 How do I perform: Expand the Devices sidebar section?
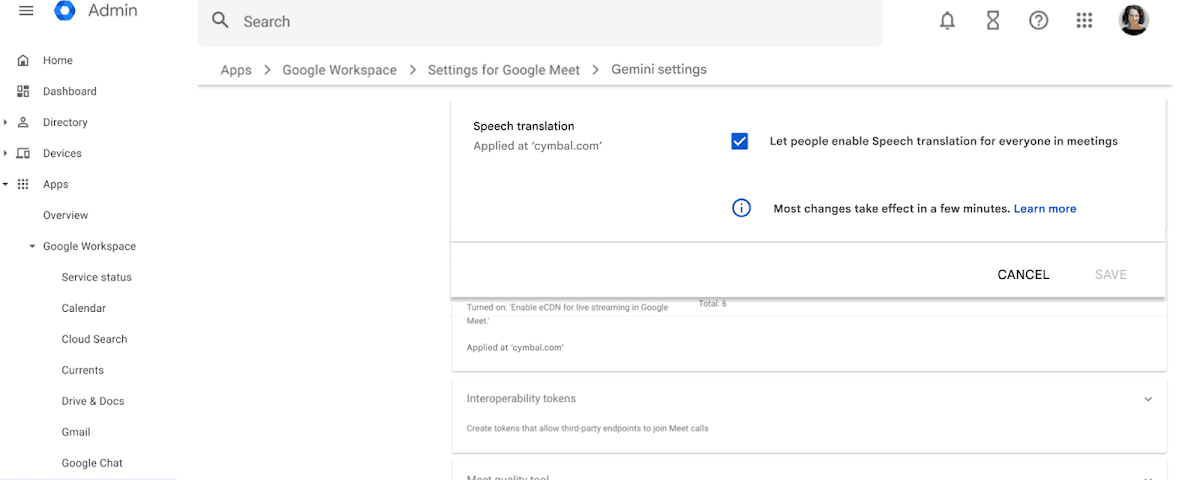(6, 153)
